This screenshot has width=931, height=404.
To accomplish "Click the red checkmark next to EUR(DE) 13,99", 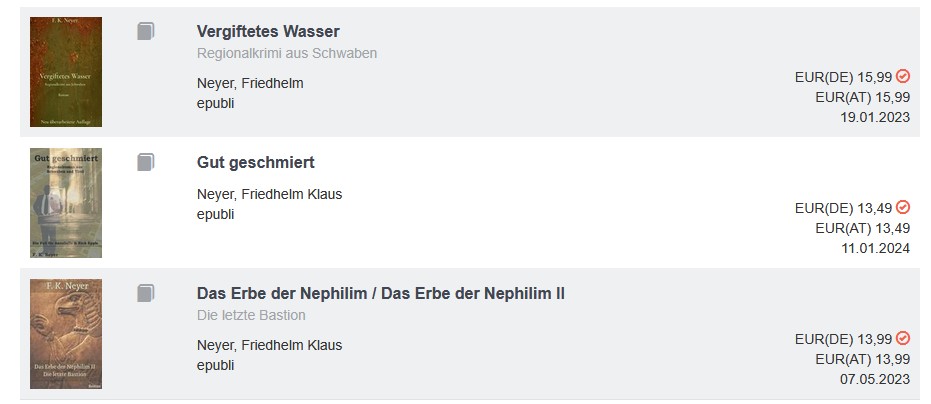I will click(x=902, y=338).
